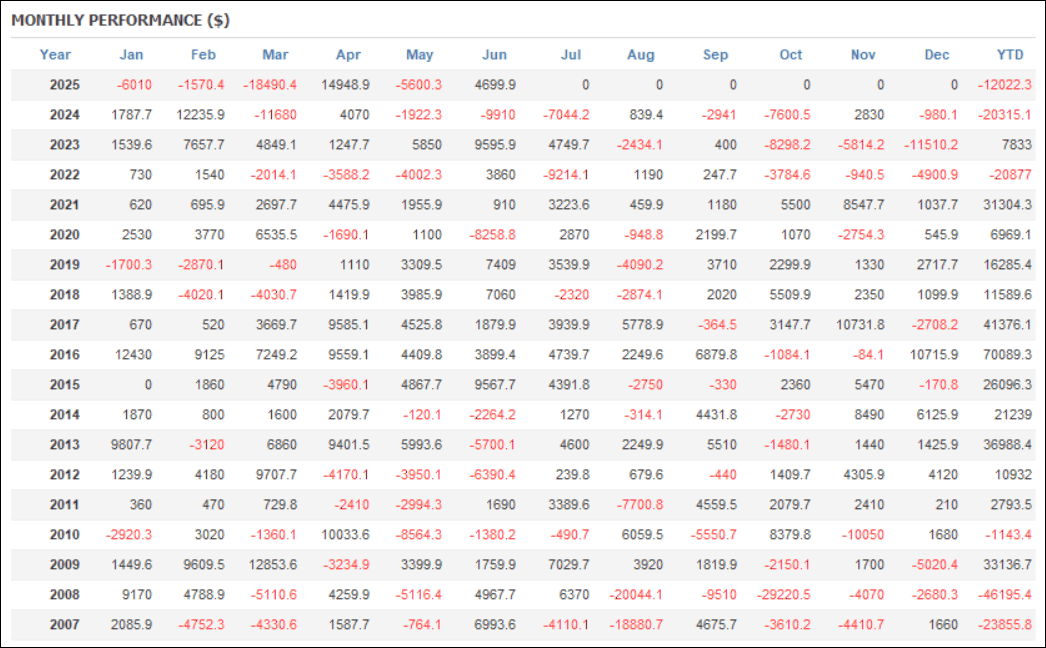Click the Dec column header
1046x648 pixels.
pyautogui.click(x=937, y=55)
